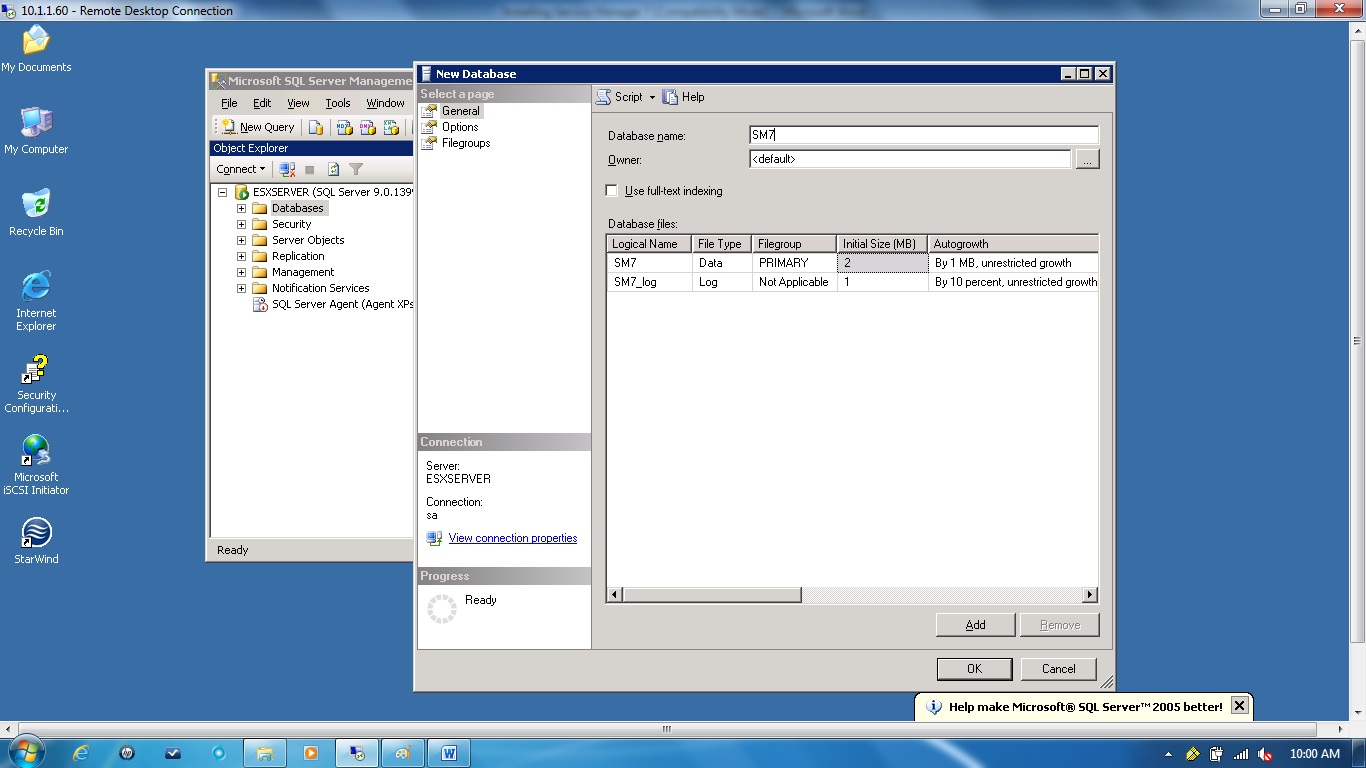Open the Window menu in Management Studio

385,103
